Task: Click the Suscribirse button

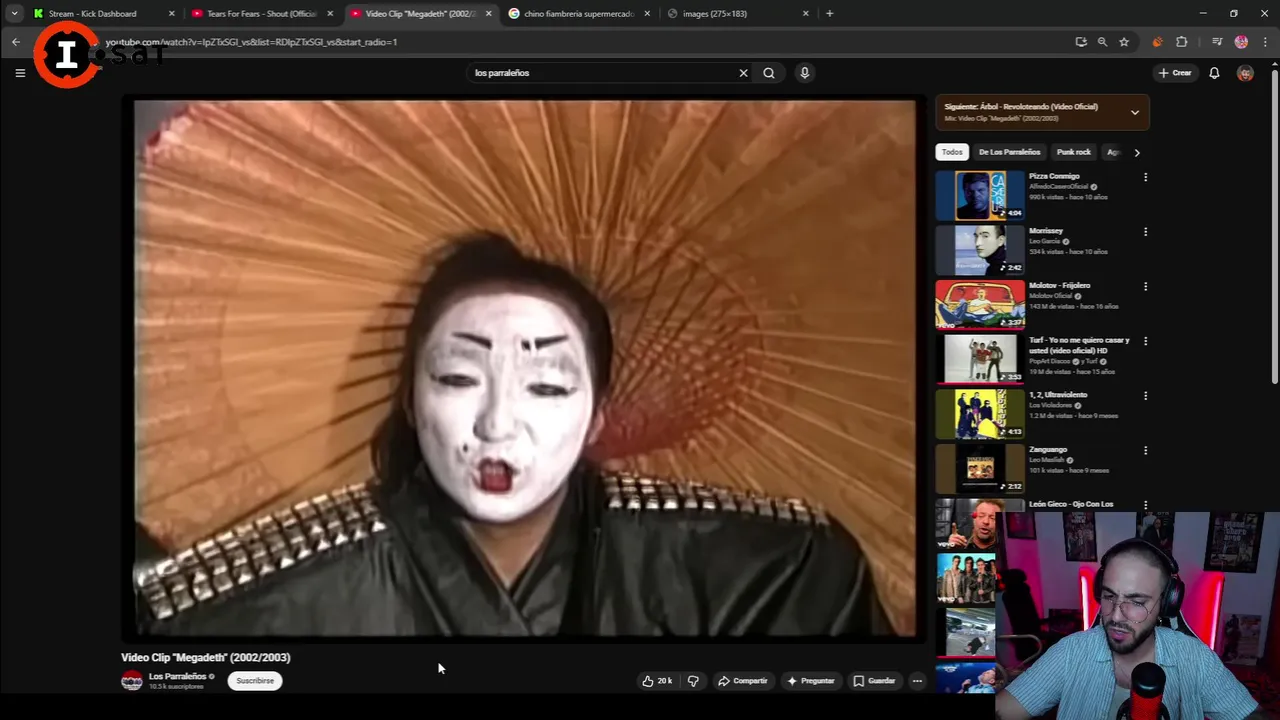Action: (255, 681)
